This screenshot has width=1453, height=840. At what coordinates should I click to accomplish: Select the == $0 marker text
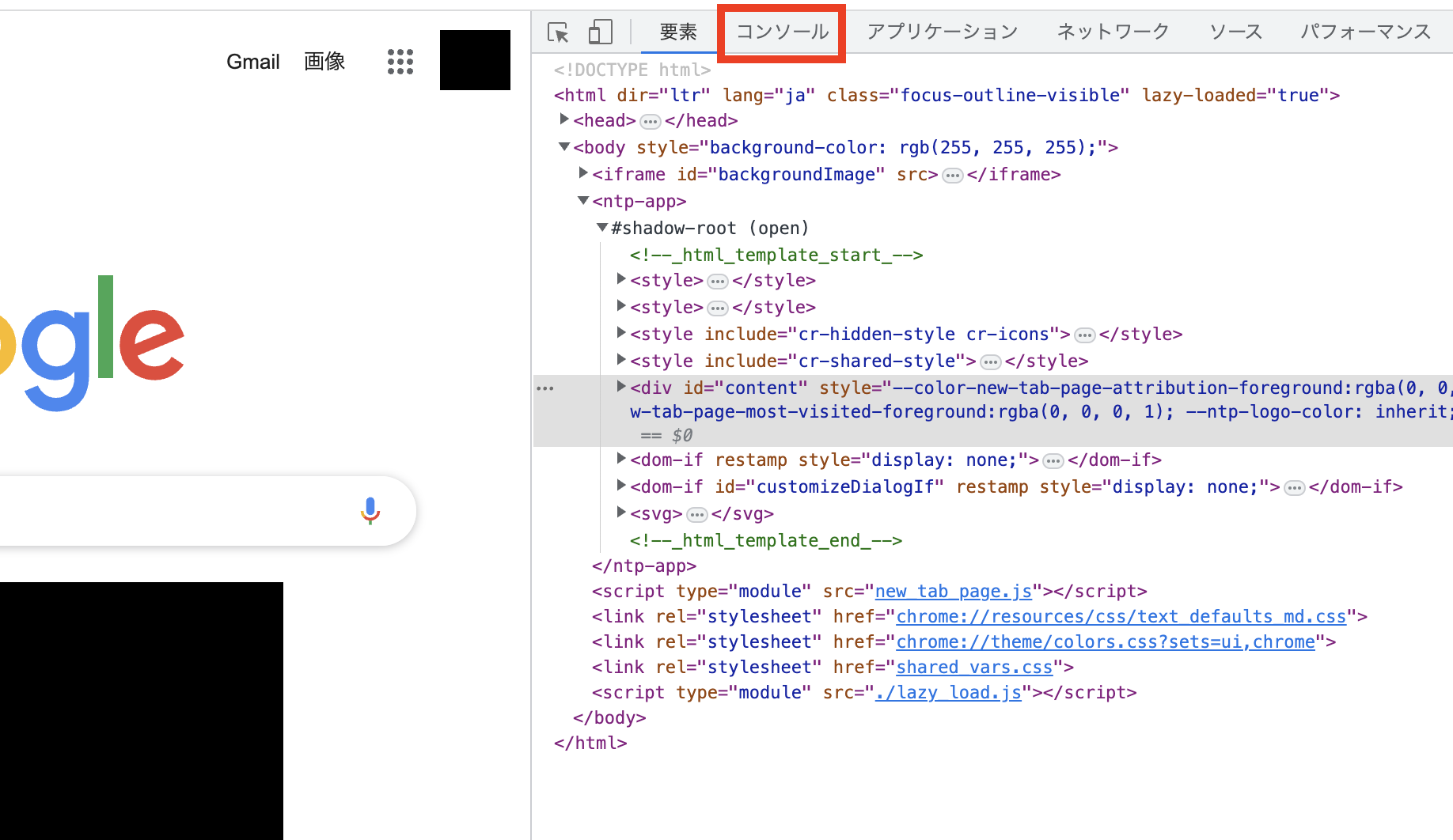[666, 435]
